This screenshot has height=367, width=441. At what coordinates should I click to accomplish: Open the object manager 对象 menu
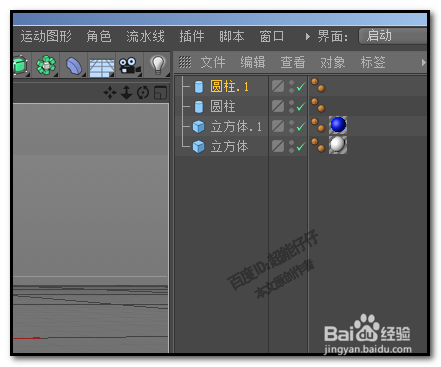pyautogui.click(x=333, y=62)
